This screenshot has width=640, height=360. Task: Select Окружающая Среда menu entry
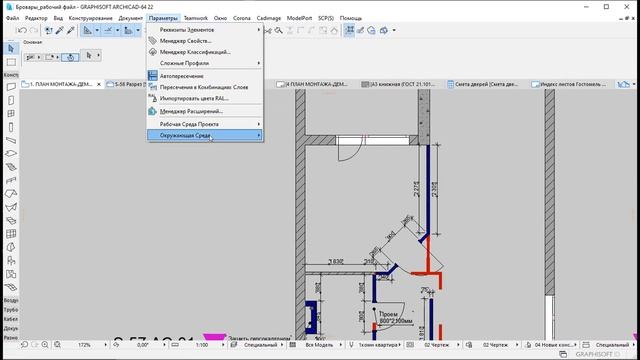pyautogui.click(x=205, y=135)
